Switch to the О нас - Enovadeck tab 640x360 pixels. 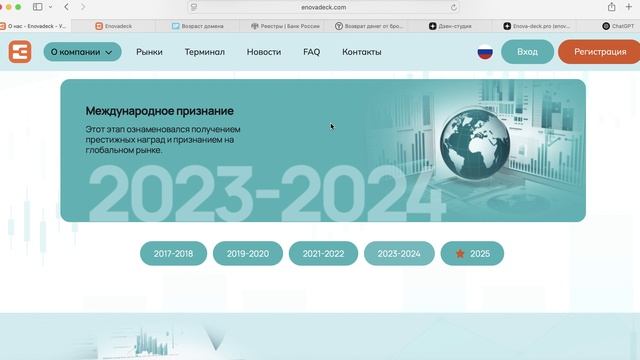pyautogui.click(x=35, y=26)
